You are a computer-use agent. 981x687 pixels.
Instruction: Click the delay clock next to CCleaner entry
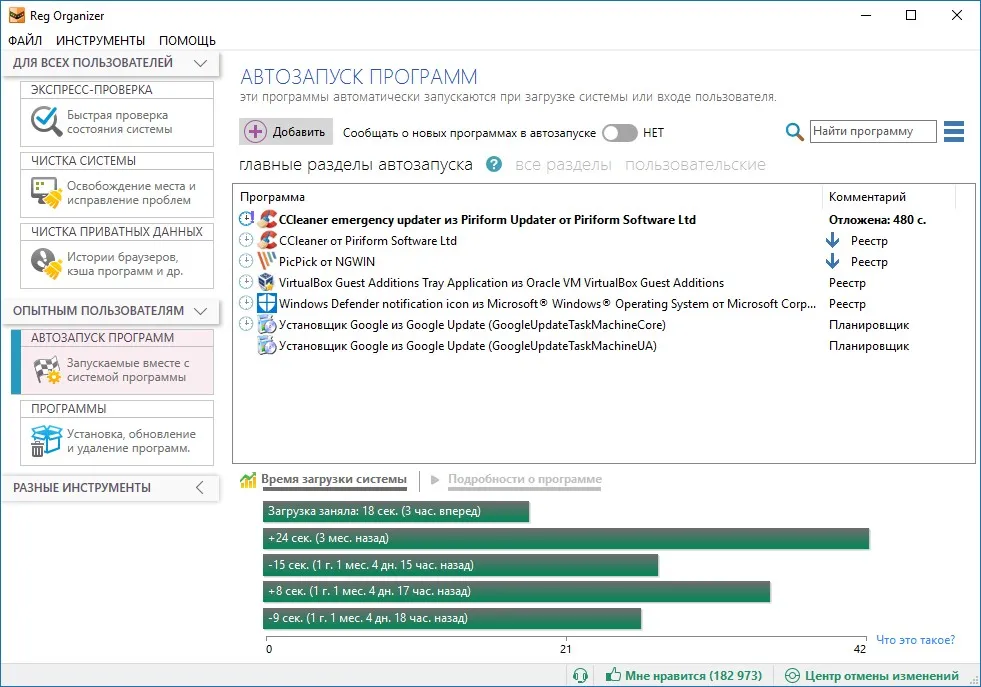246,240
